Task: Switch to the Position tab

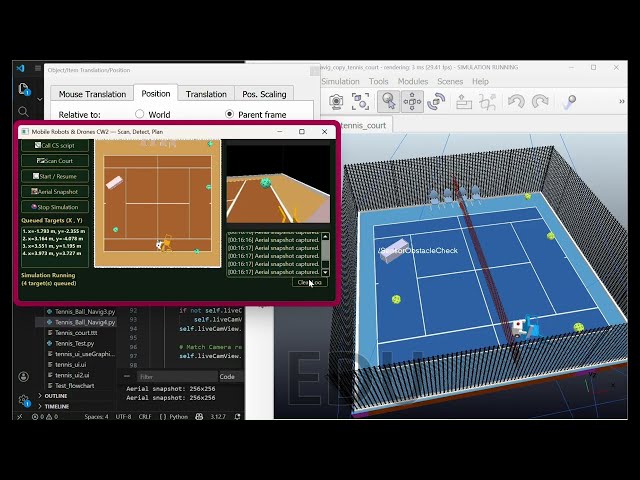Action: click(156, 93)
